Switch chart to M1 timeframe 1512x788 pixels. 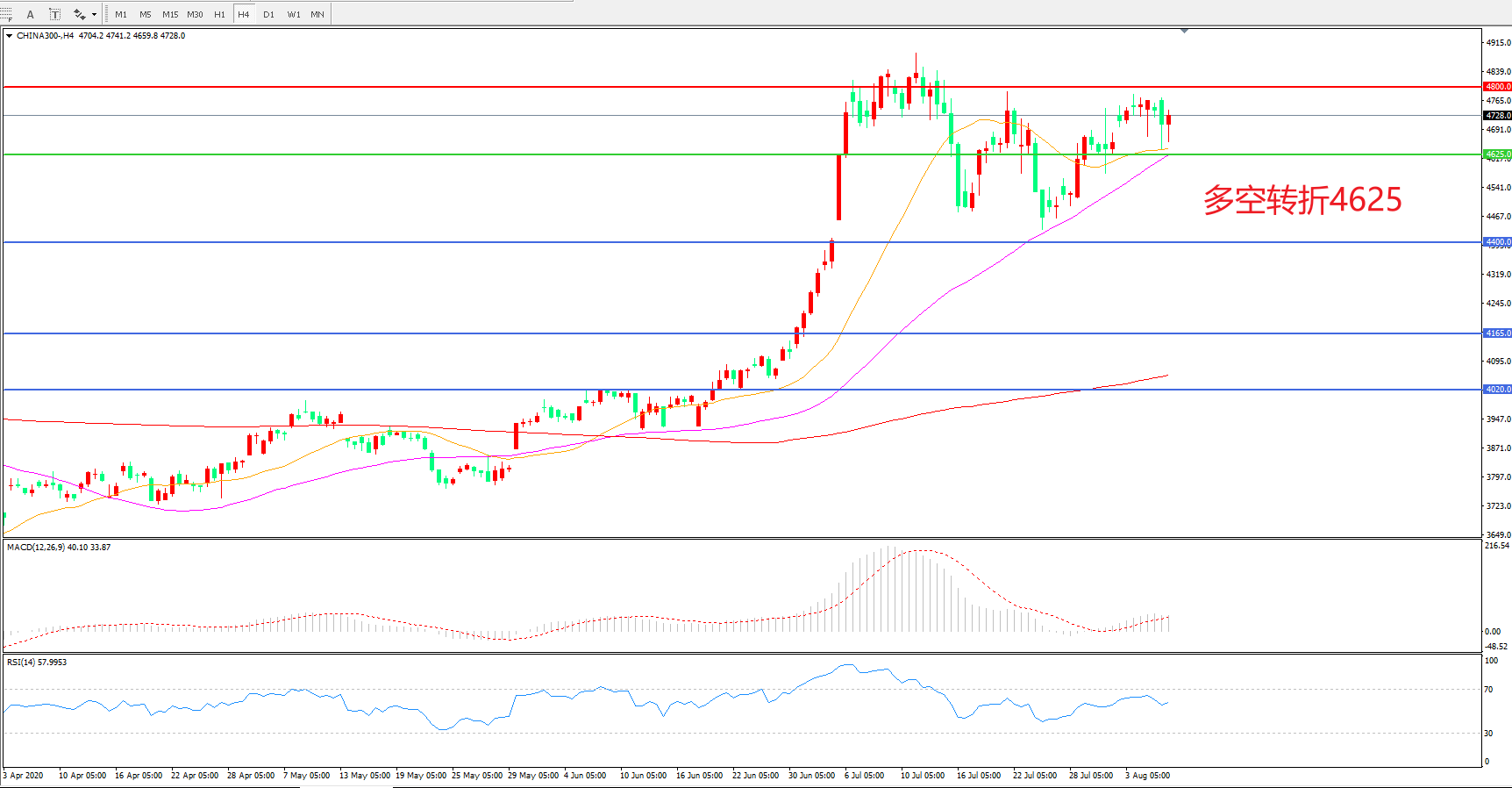(x=121, y=14)
